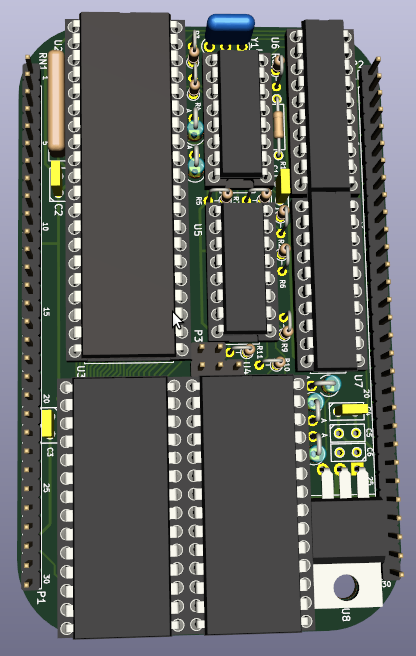Click the mounting hole in regulator U8
Viewport: 416px width, 656px height.
click(347, 587)
